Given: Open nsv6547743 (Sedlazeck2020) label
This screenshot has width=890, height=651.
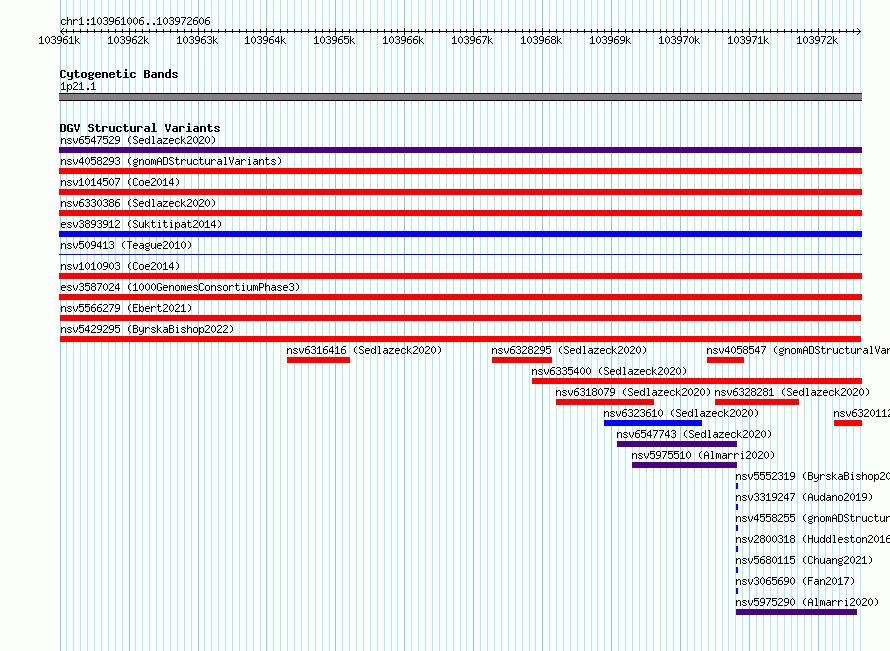Looking at the screenshot, I should tap(694, 434).
